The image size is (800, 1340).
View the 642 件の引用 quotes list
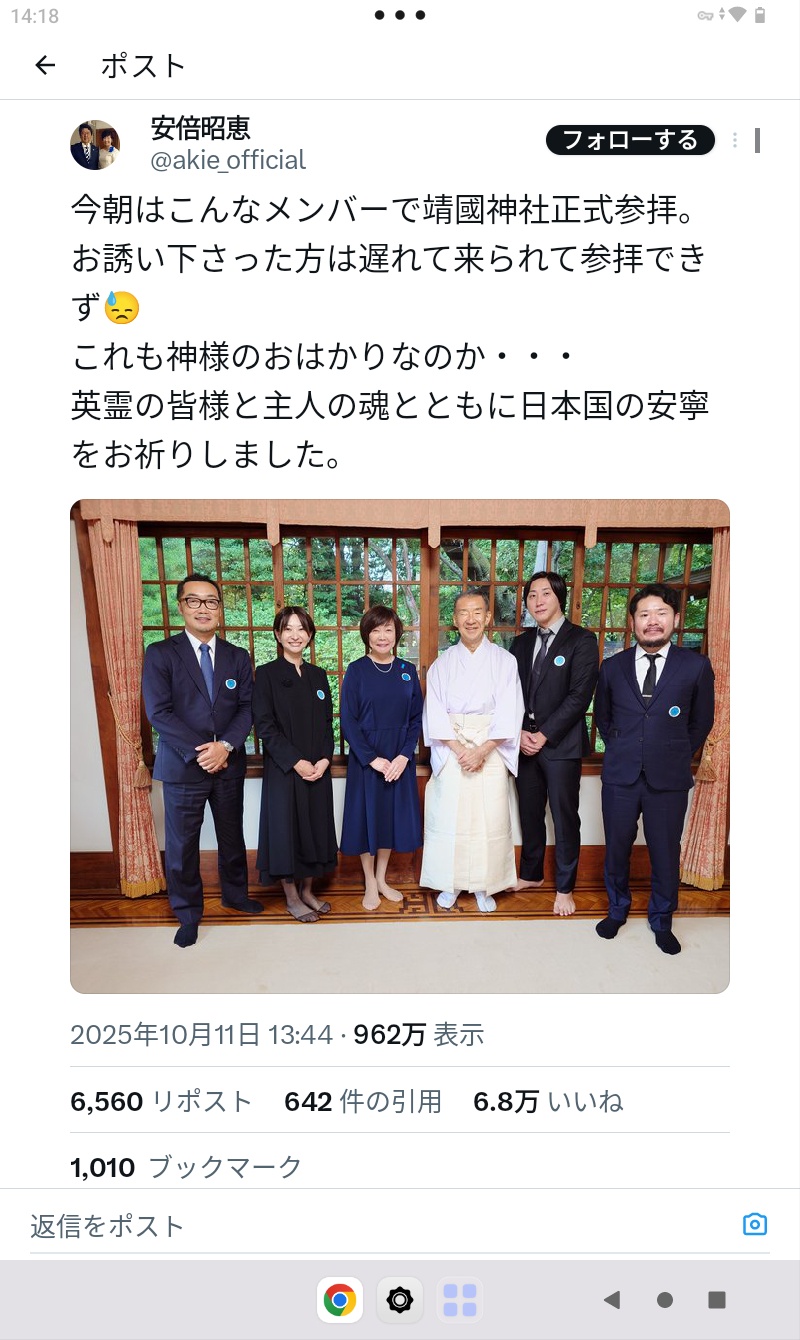tap(363, 1101)
